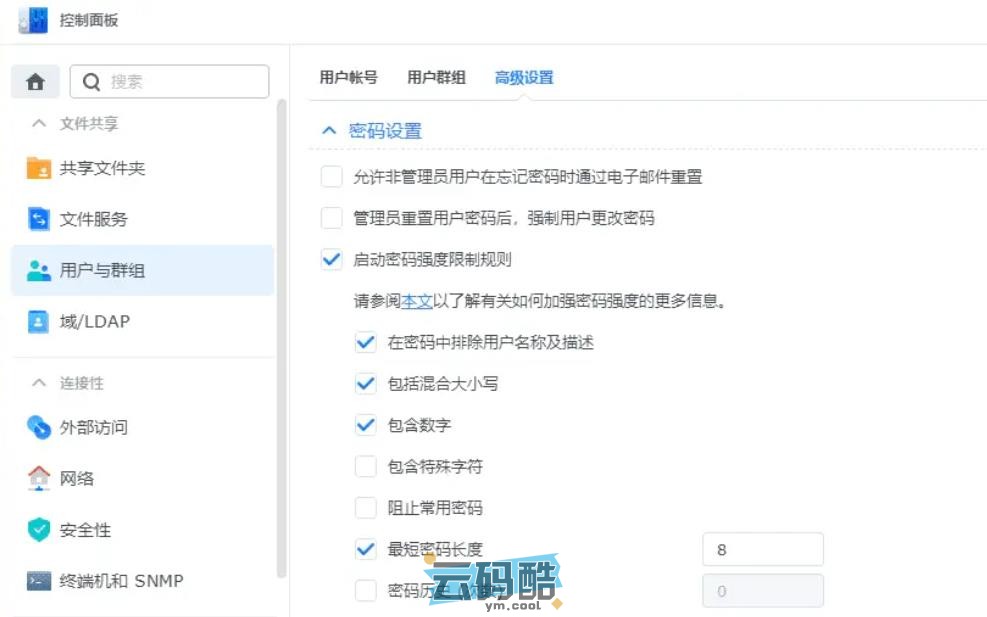Switch to the 用户帐号 tab
Viewport: 987px width, 617px height.
tap(348, 78)
